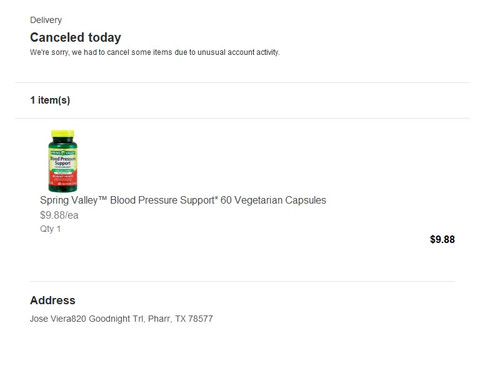Select the 'Address' section heading
The image size is (500, 366).
coord(53,300)
